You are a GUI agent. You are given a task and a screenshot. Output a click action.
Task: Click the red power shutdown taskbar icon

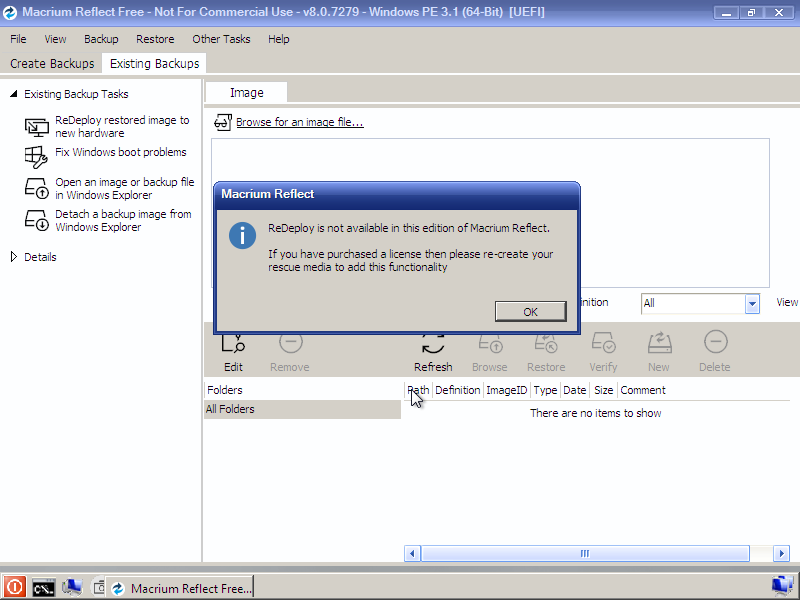click(x=14, y=587)
